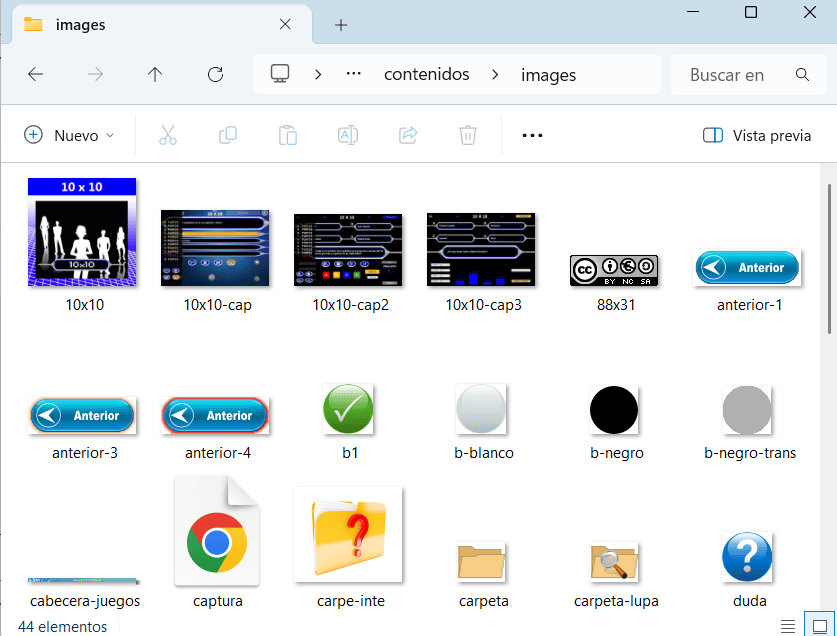
Task: Click the Copy icon in toolbar
Action: [228, 135]
